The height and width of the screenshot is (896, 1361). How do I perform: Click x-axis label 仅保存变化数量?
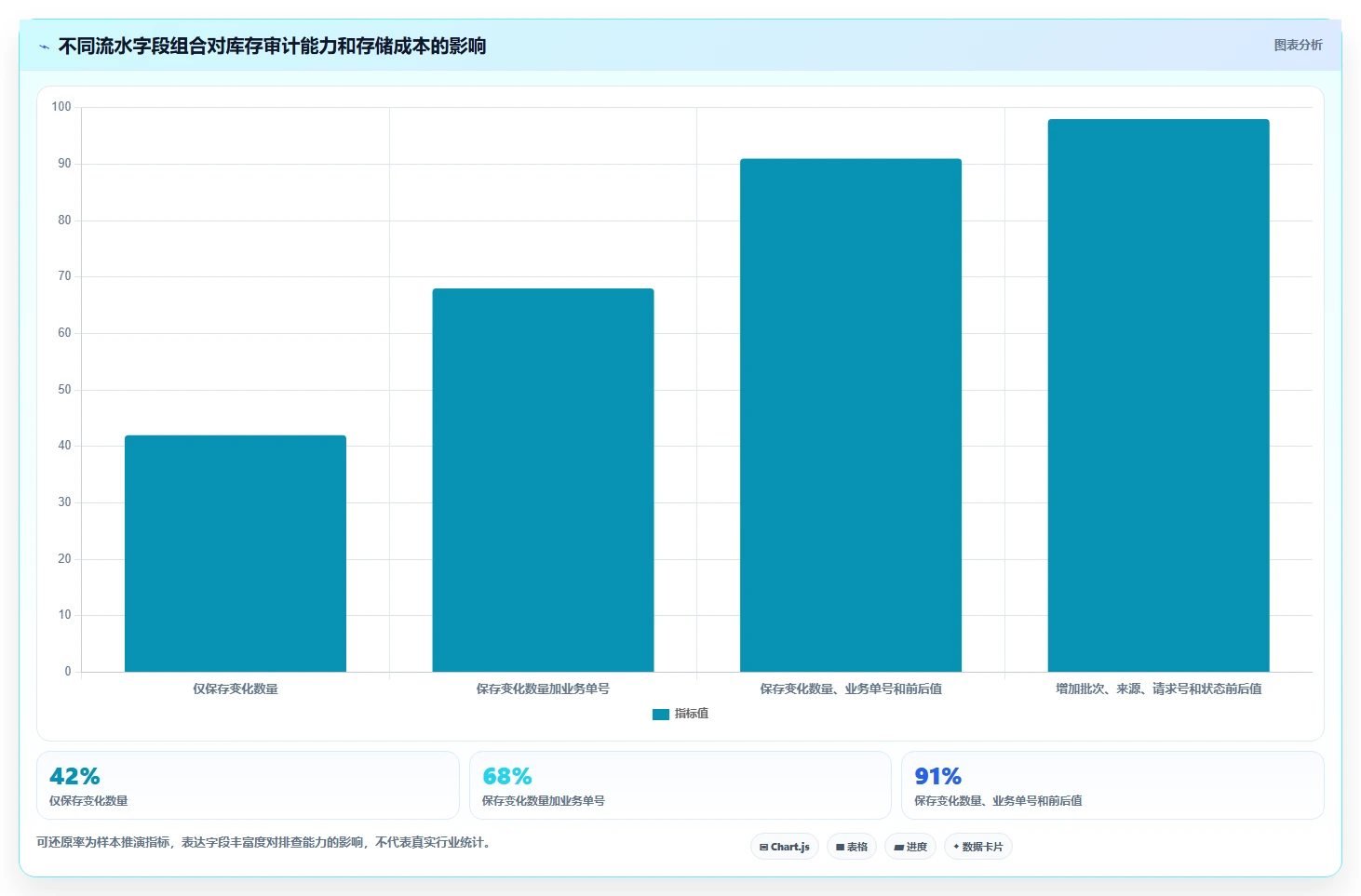tap(236, 689)
